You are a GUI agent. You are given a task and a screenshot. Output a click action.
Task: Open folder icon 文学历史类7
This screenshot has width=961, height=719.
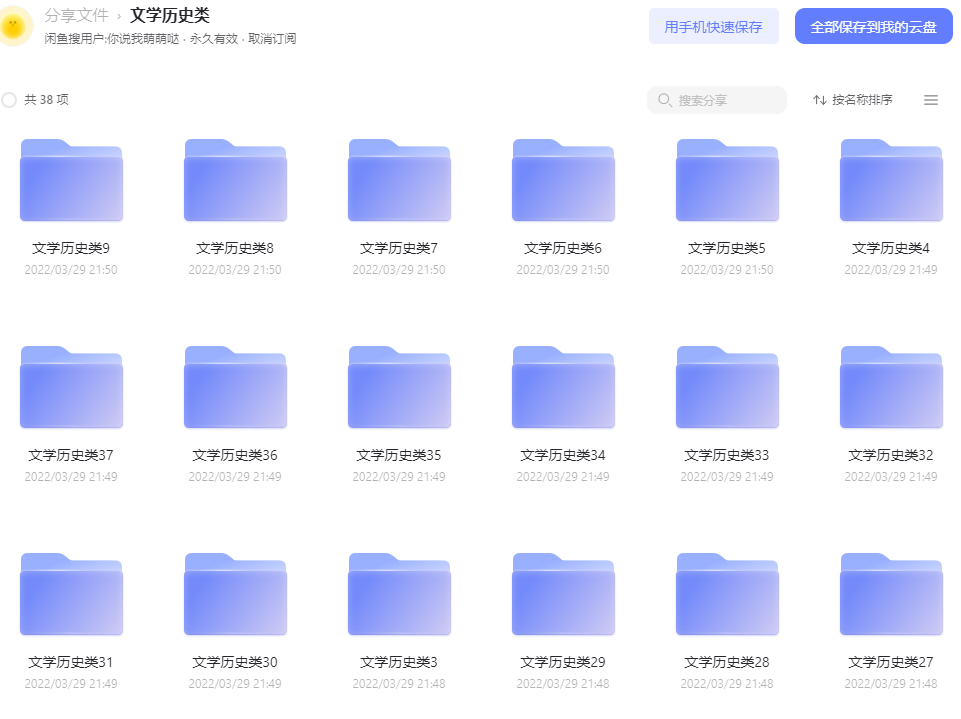pyautogui.click(x=399, y=180)
